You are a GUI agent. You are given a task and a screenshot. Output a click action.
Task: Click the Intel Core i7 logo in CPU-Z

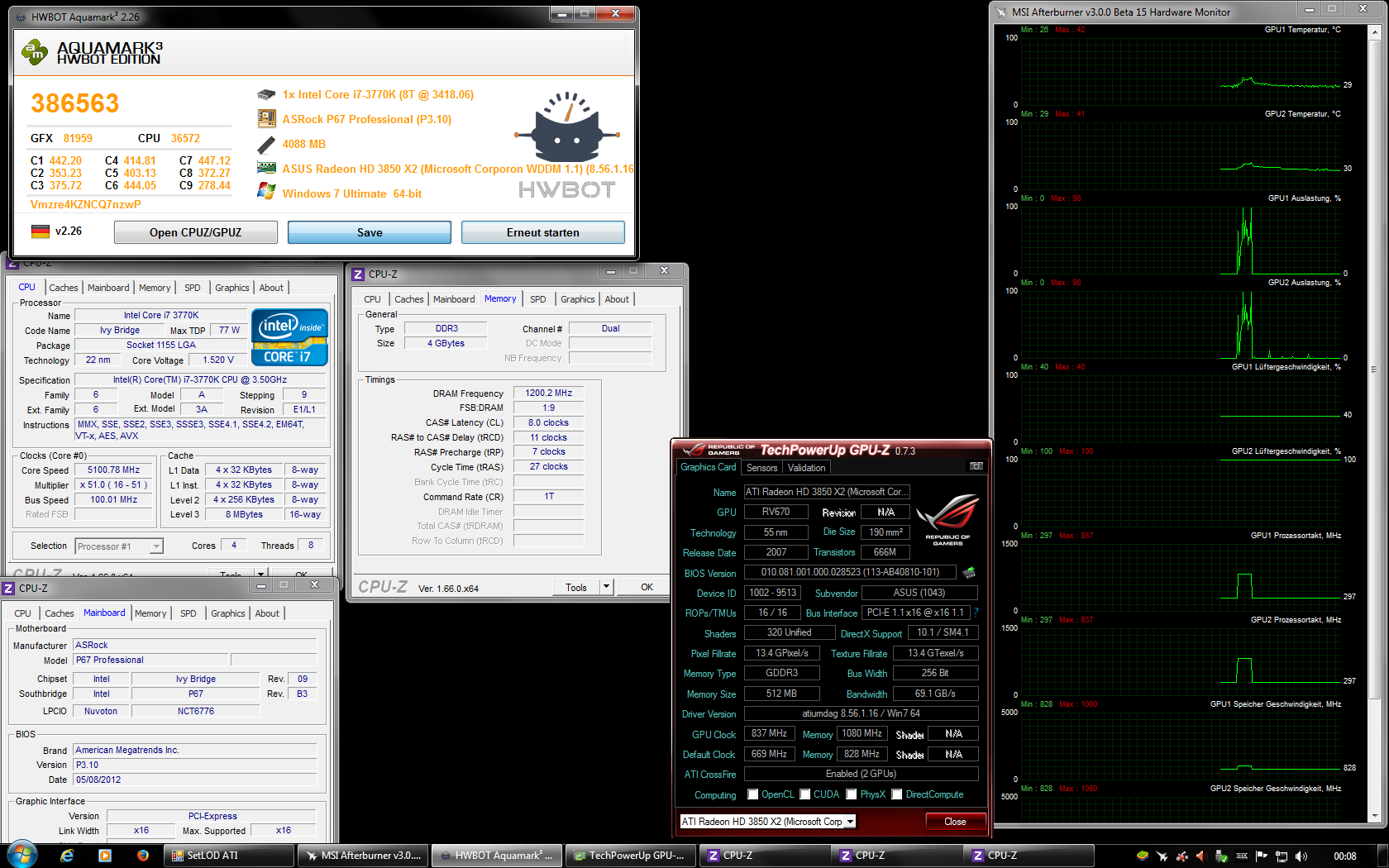point(289,337)
